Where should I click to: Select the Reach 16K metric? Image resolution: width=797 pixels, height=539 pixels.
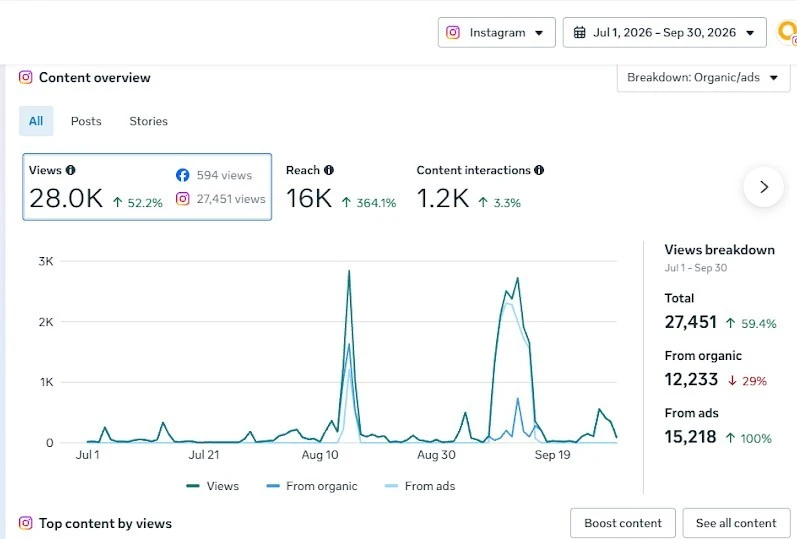tap(341, 187)
